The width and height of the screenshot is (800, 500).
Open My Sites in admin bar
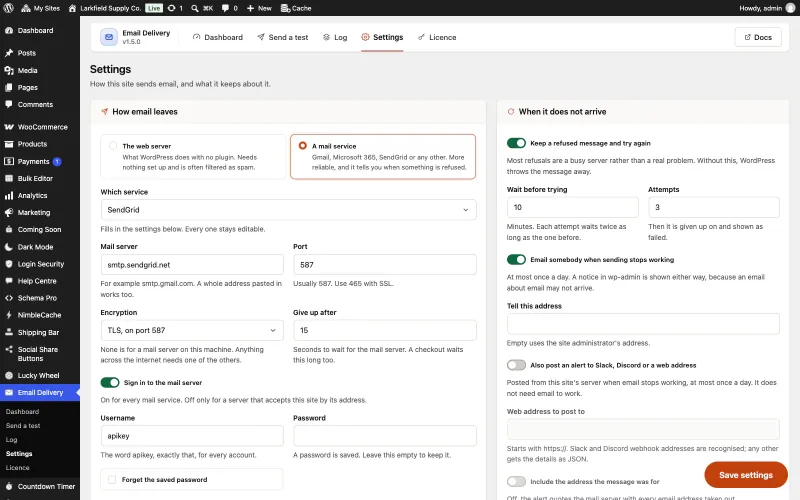pyautogui.click(x=41, y=8)
